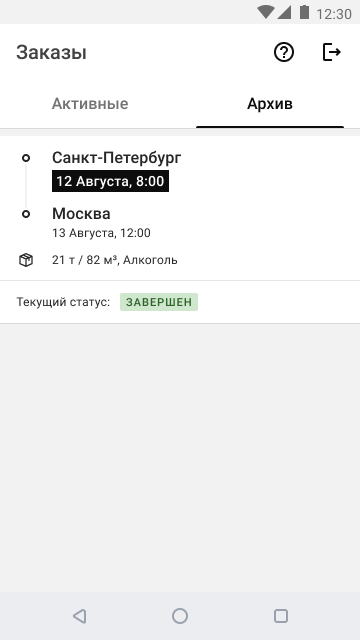Tap the Wi-Fi status icon
Image resolution: width=360 pixels, height=640 pixels.
pyautogui.click(x=265, y=13)
